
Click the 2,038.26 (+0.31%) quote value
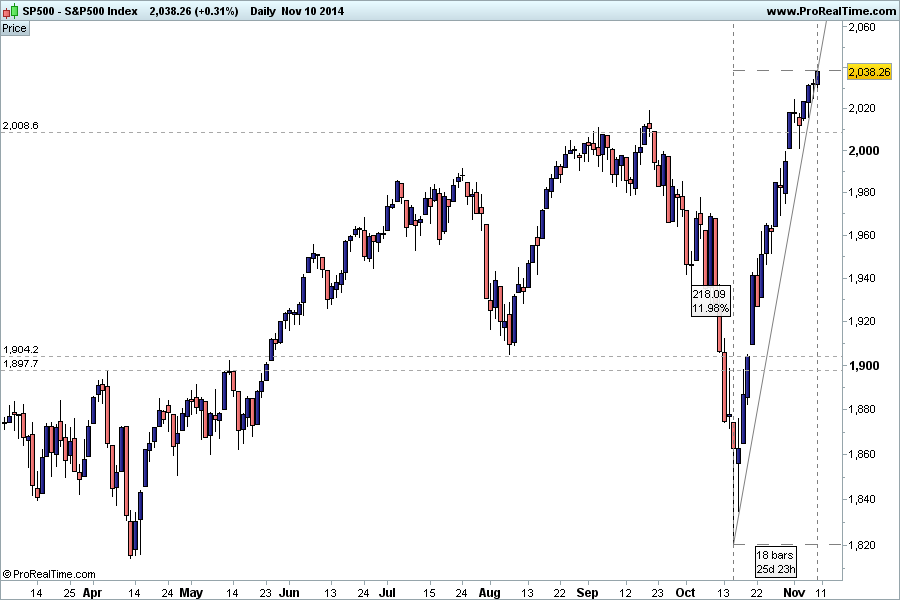click(x=193, y=11)
